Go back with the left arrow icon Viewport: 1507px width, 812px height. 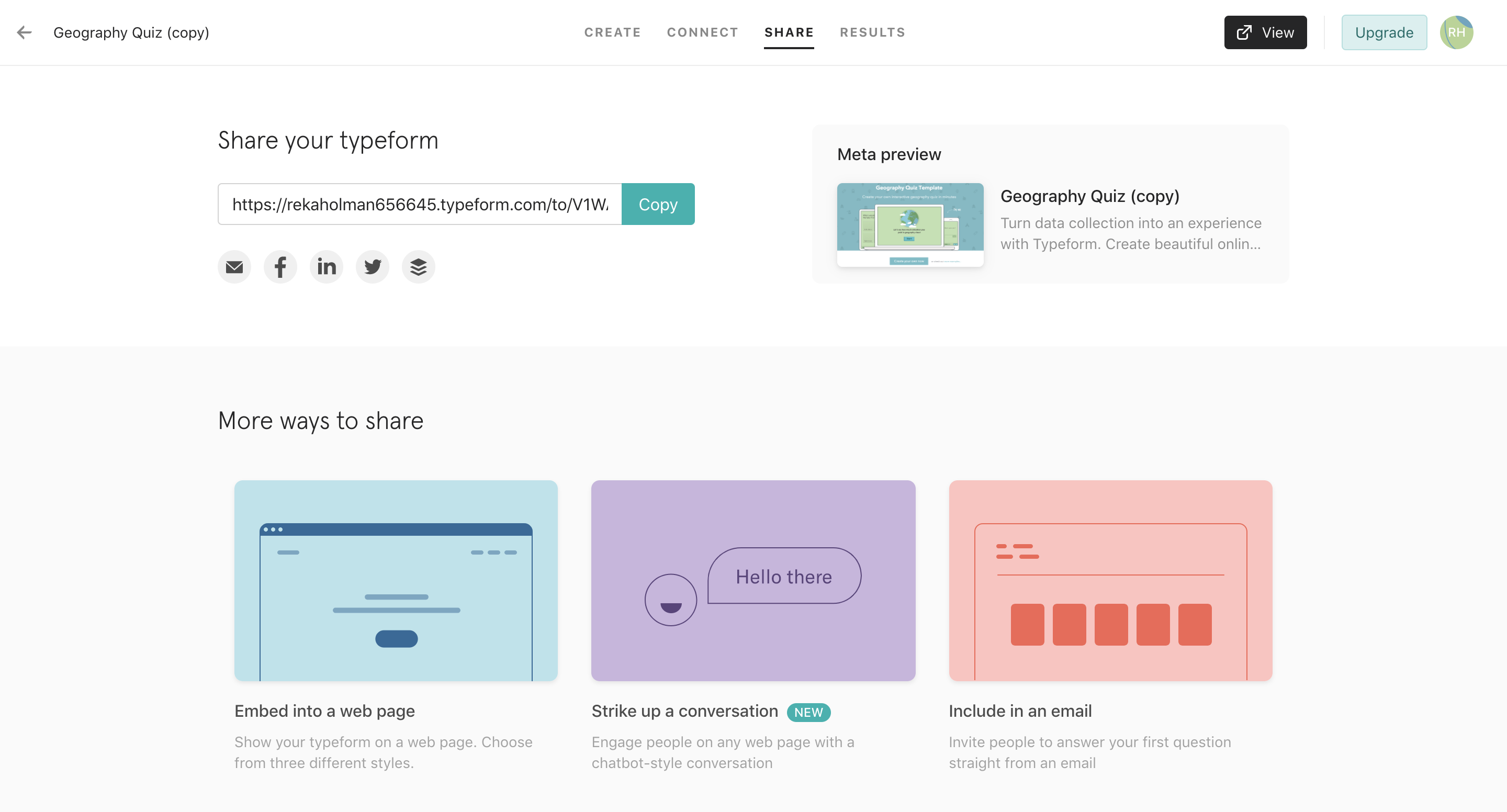[x=24, y=32]
